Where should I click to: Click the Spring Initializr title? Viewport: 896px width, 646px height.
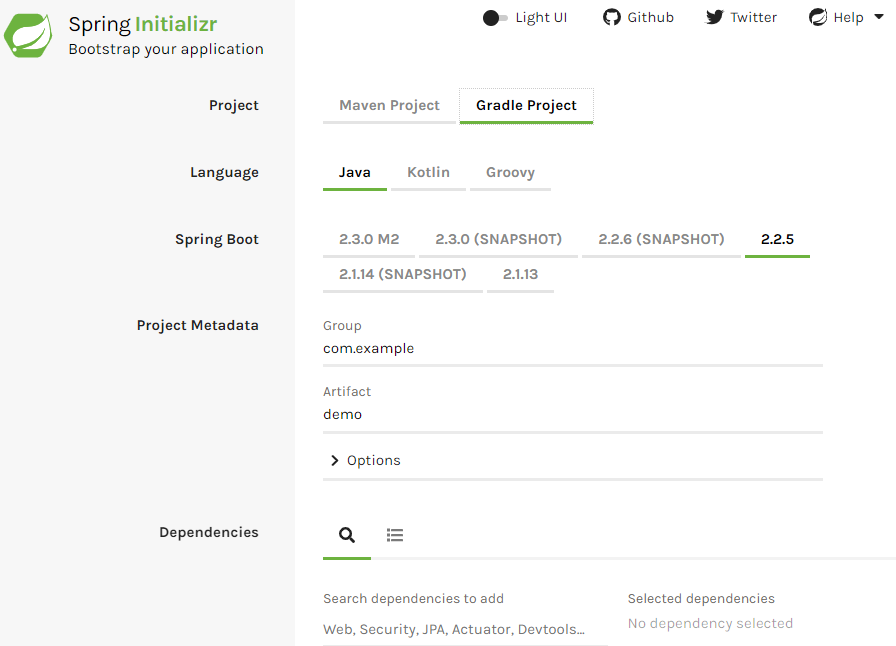143,25
